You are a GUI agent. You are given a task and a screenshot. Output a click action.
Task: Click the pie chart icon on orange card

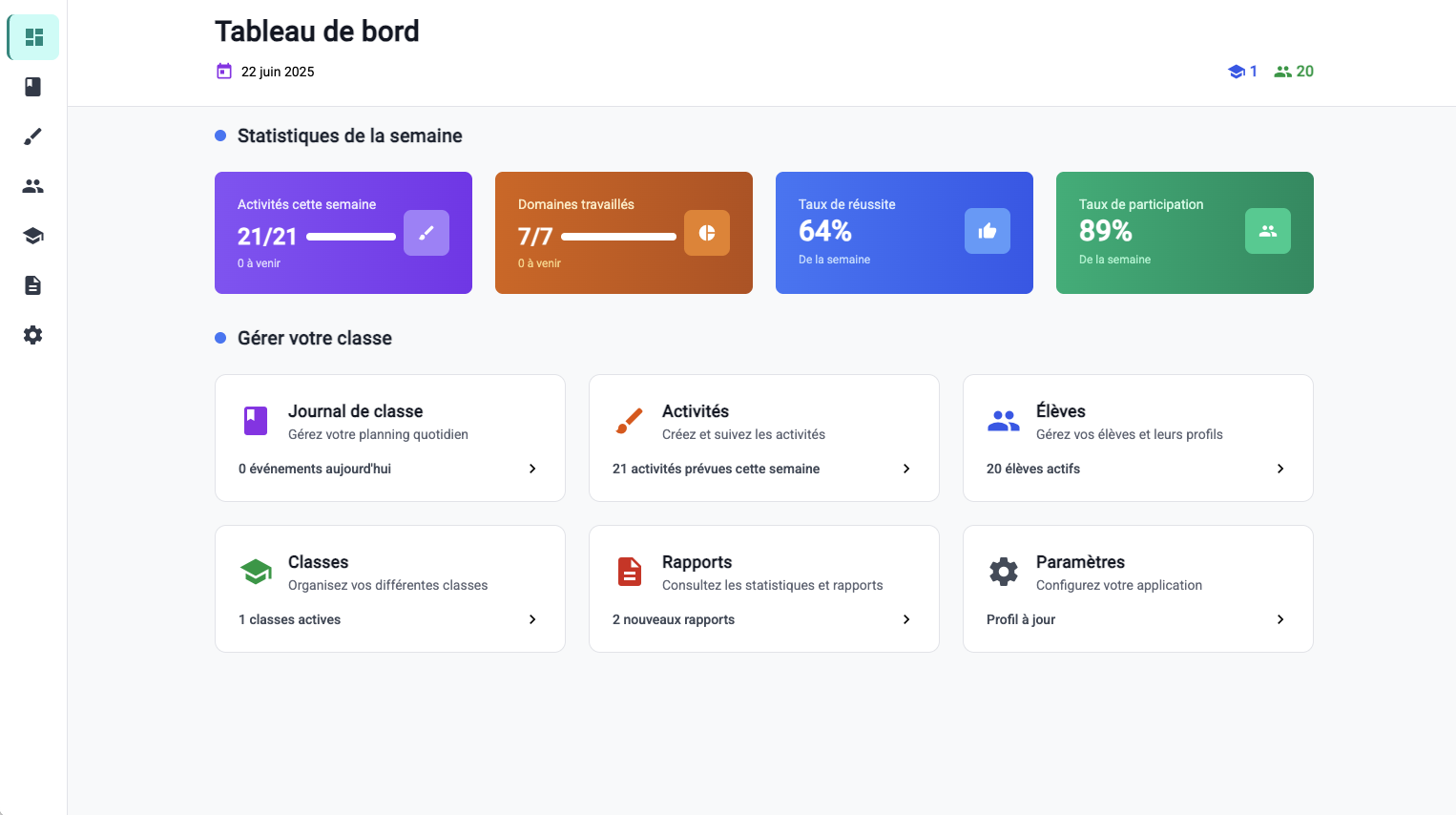pos(707,233)
